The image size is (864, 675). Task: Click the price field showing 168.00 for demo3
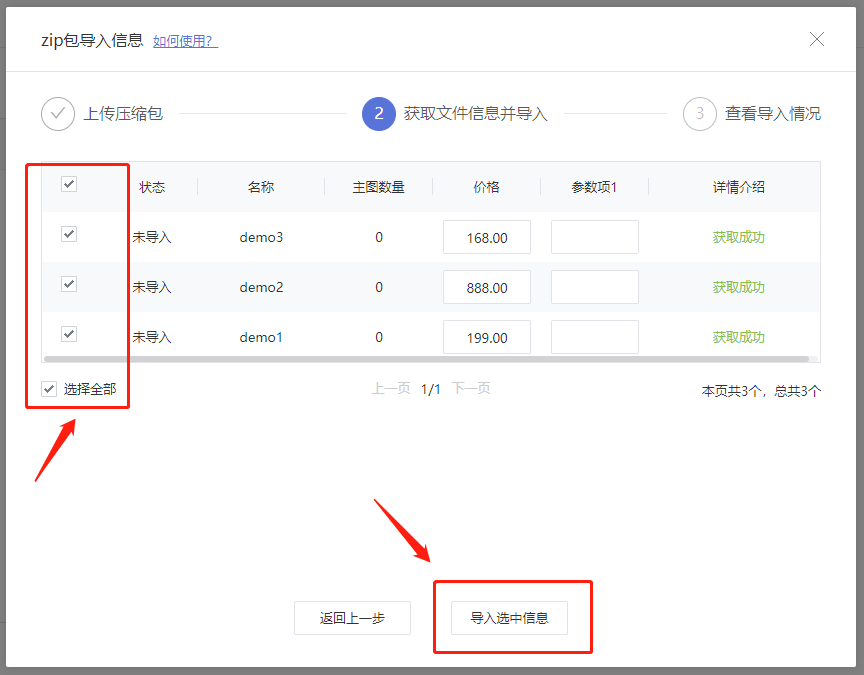(486, 237)
